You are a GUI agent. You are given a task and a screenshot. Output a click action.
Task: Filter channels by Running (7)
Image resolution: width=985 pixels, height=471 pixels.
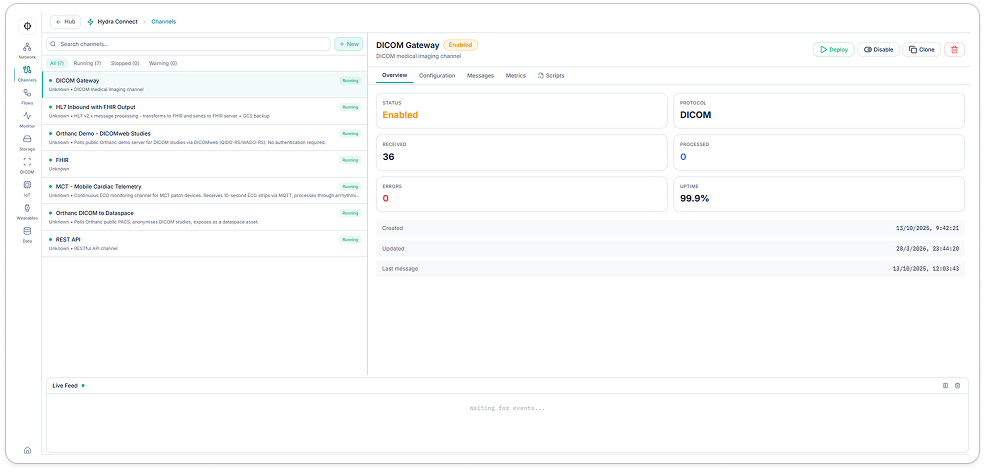(x=87, y=63)
